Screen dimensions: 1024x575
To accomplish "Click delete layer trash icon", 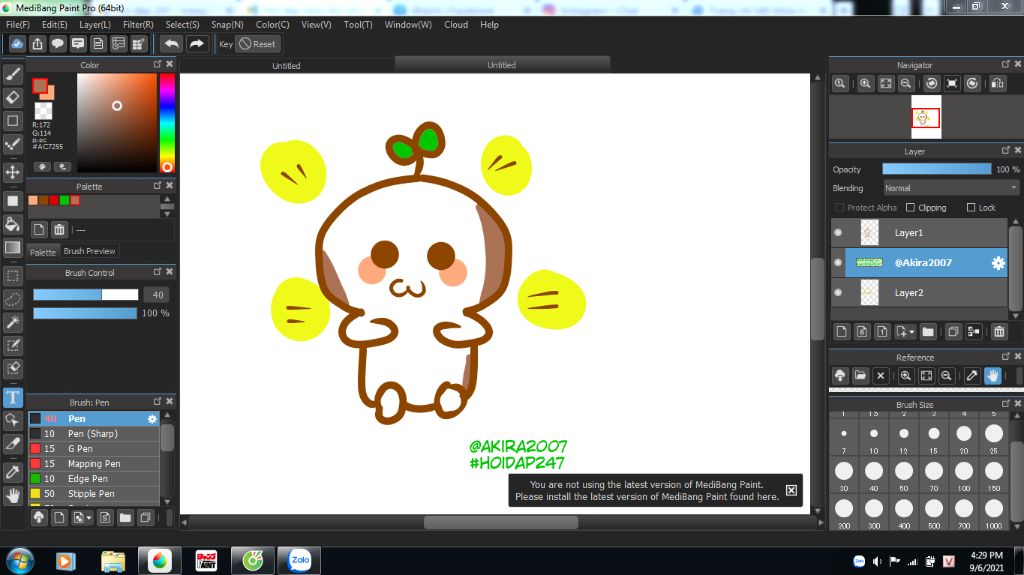I will (x=999, y=332).
